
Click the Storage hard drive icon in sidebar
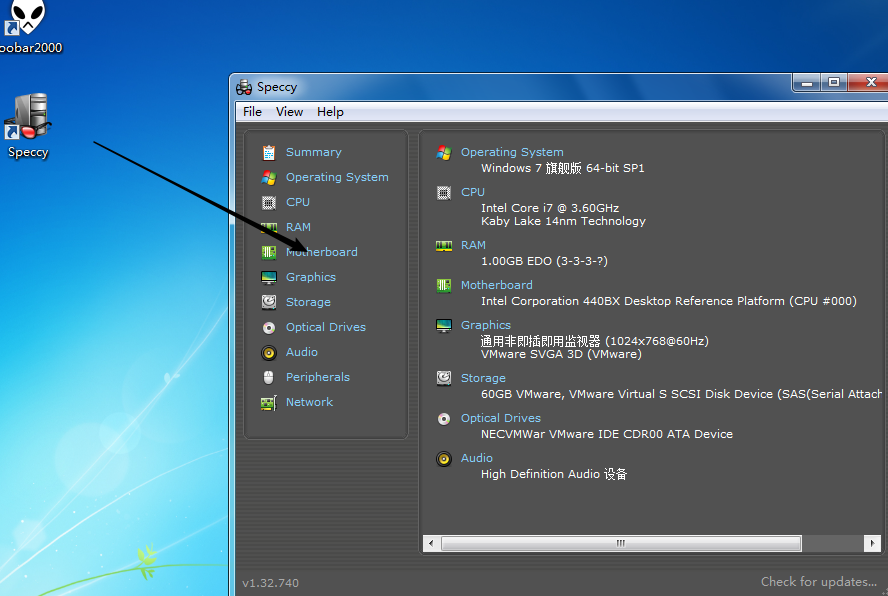point(269,302)
